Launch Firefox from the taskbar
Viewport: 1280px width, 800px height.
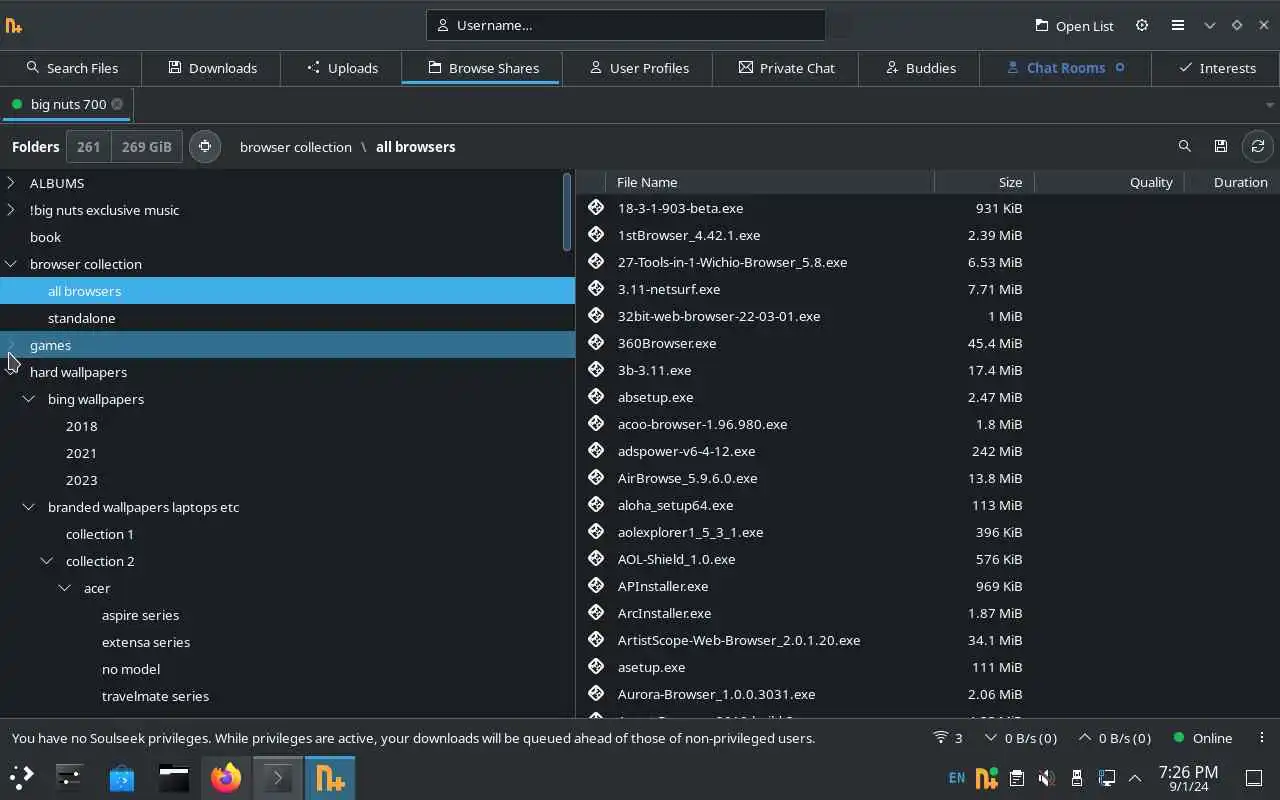pyautogui.click(x=226, y=777)
